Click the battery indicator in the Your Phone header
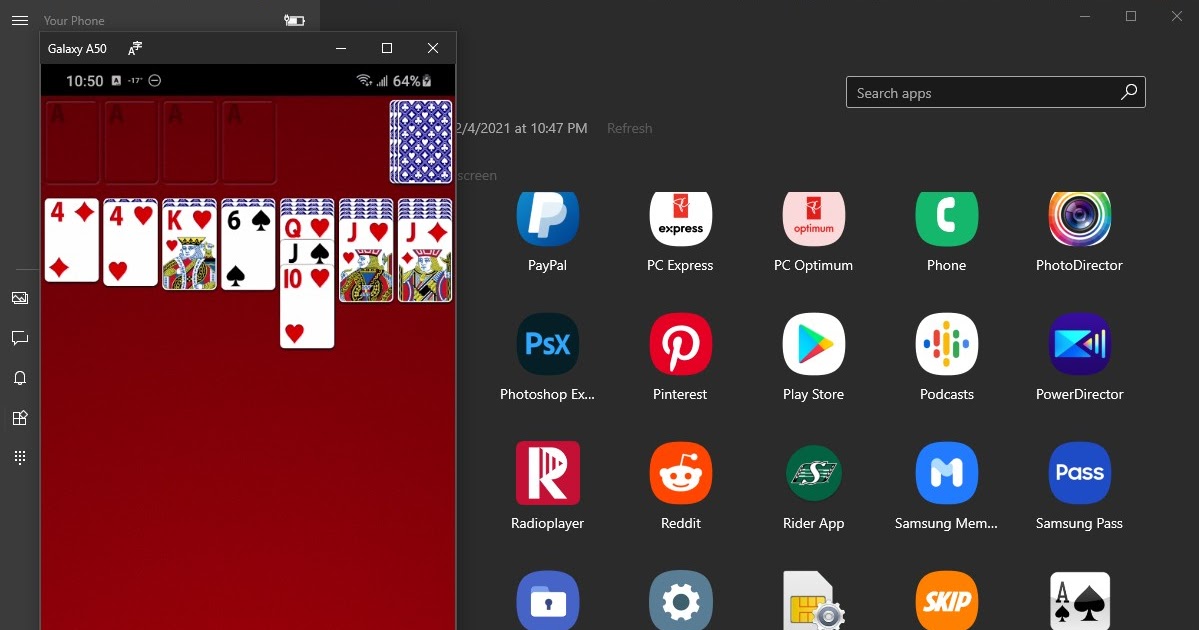1199x630 pixels. [294, 18]
